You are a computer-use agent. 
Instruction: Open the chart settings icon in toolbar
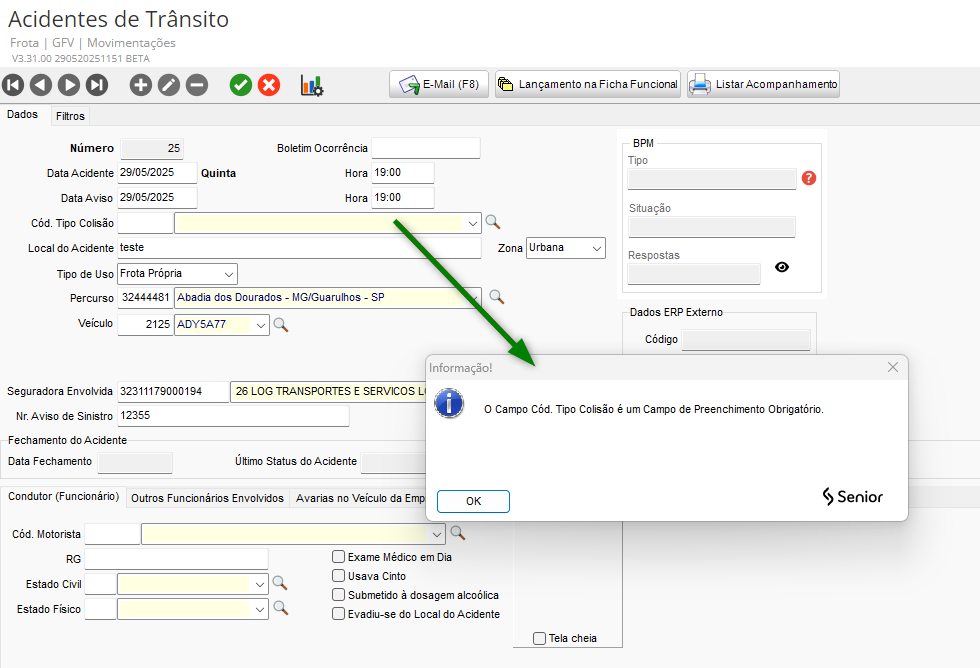click(312, 85)
